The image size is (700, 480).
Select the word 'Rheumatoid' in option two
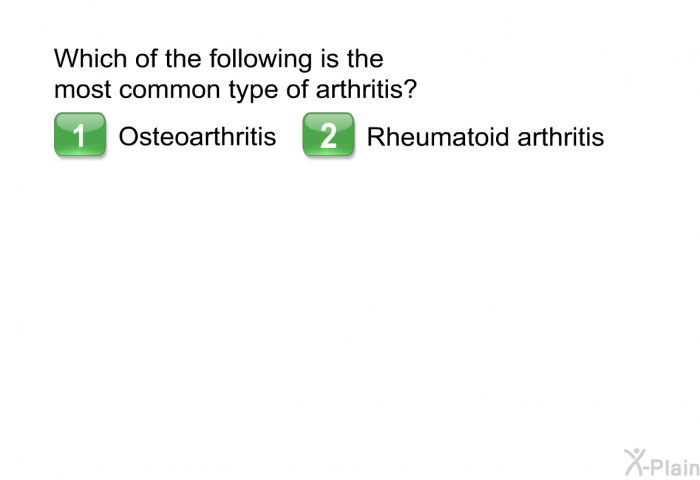pos(438,136)
